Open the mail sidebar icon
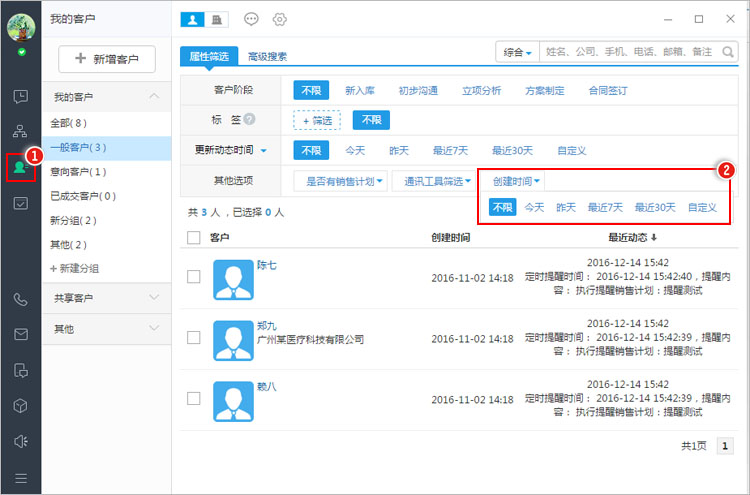The image size is (750, 495). (21, 334)
